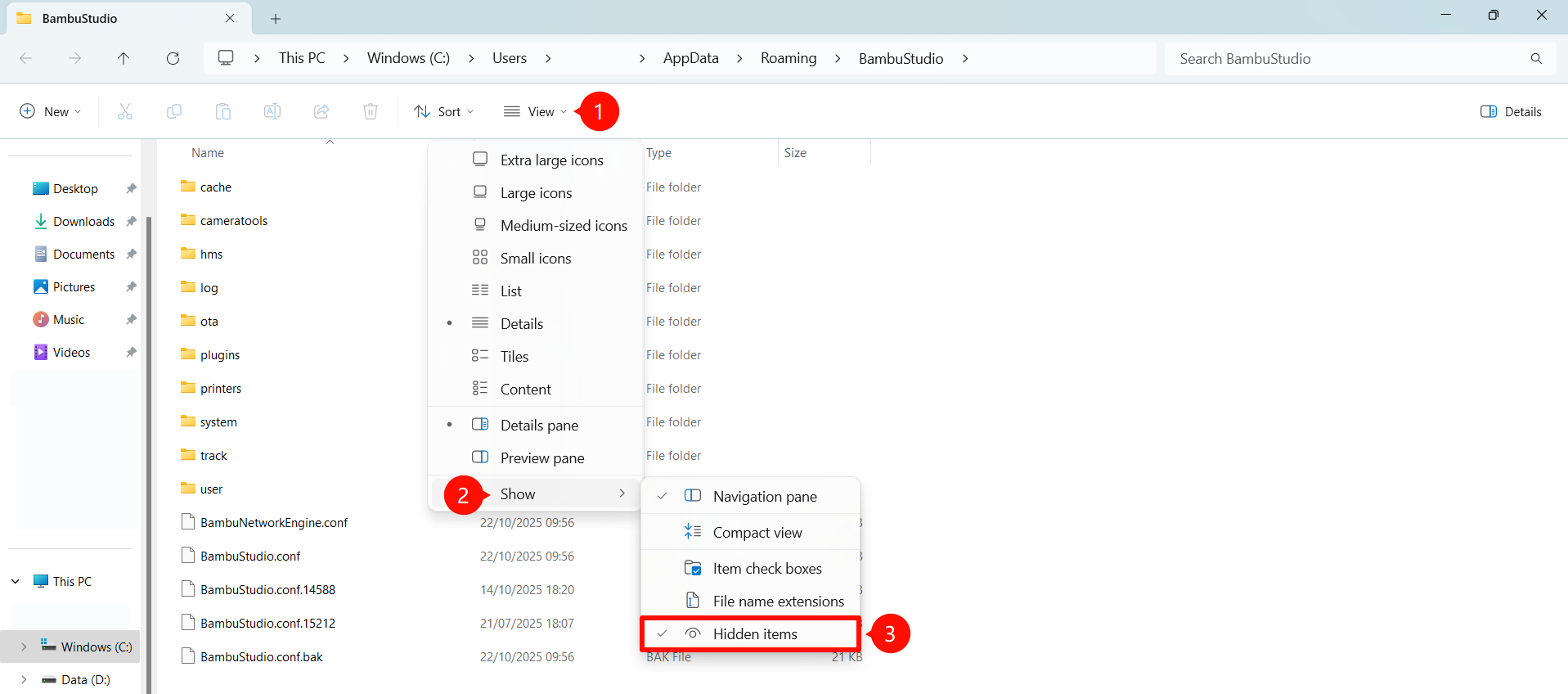Screen dimensions: 1568x694
Task: Expand the Show submenu
Action: click(x=535, y=493)
